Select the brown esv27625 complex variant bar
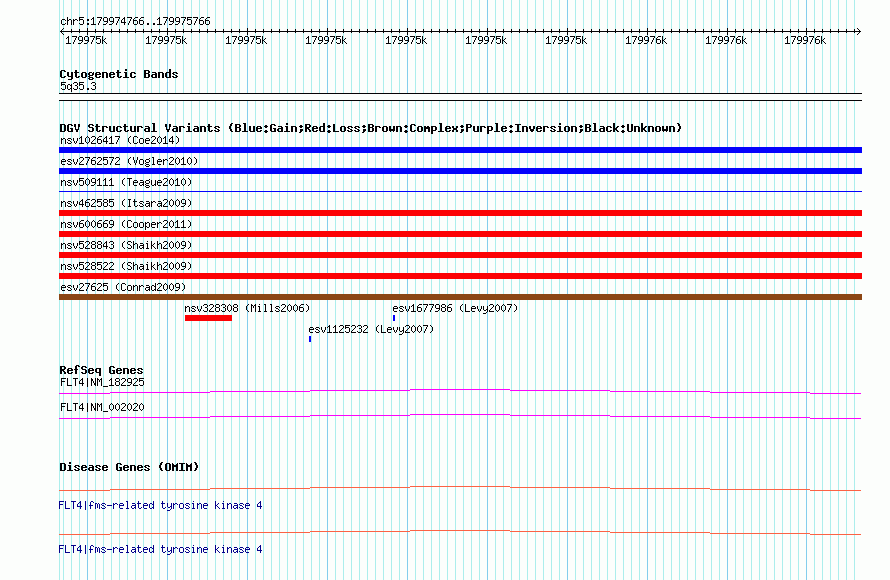The width and height of the screenshot is (890, 580). (x=460, y=297)
